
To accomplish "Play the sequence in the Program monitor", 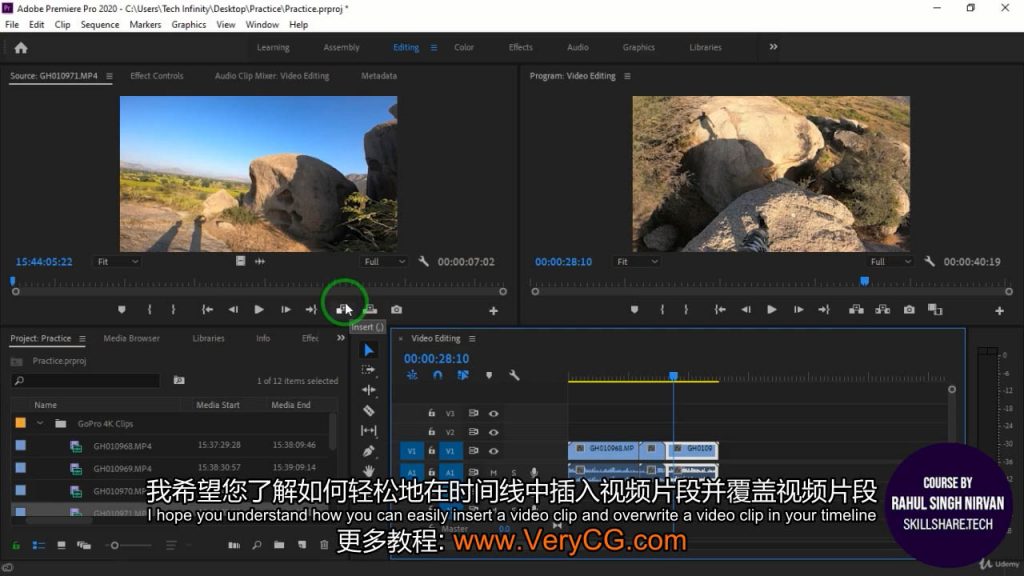I will [x=771, y=310].
